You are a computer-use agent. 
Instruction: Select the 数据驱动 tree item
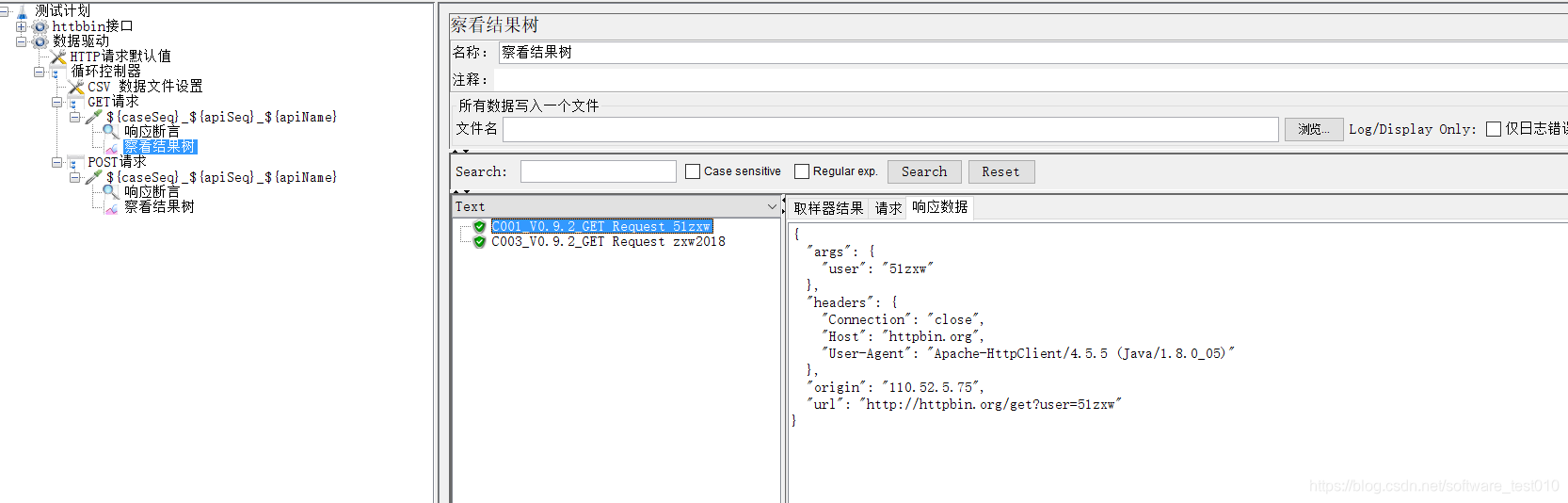81,41
